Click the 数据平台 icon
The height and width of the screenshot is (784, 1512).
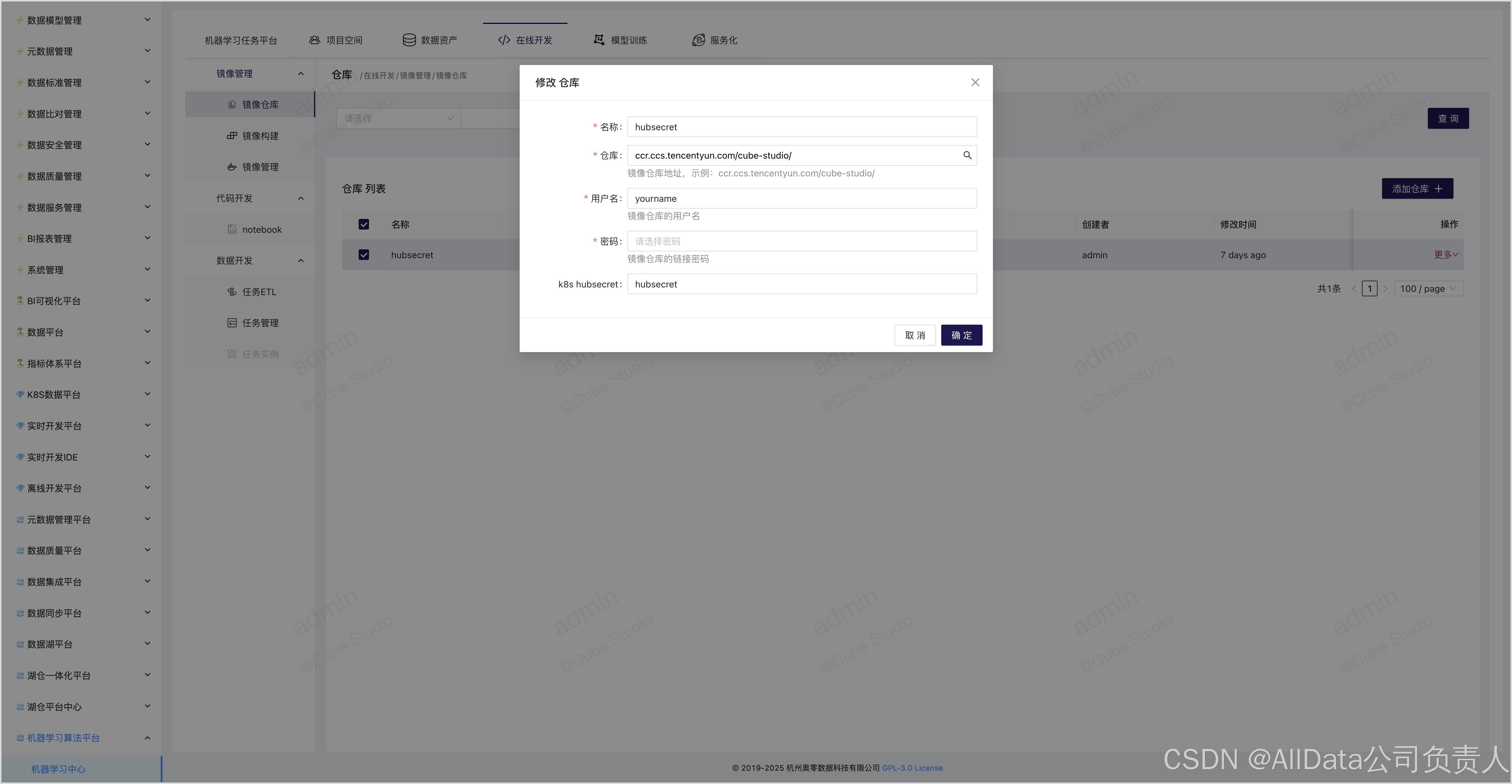coord(20,331)
